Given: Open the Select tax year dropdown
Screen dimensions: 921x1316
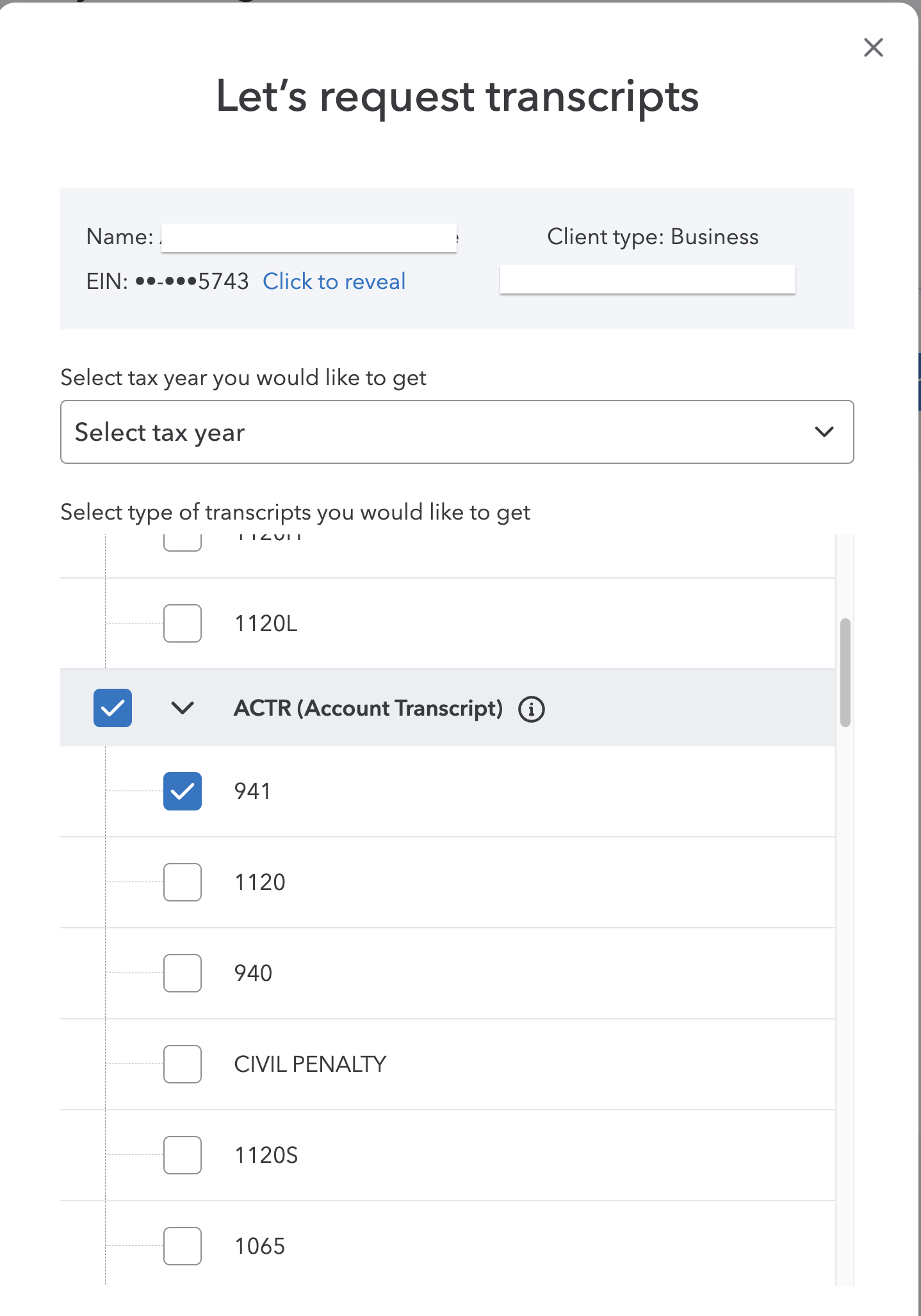Looking at the screenshot, I should pyautogui.click(x=457, y=432).
